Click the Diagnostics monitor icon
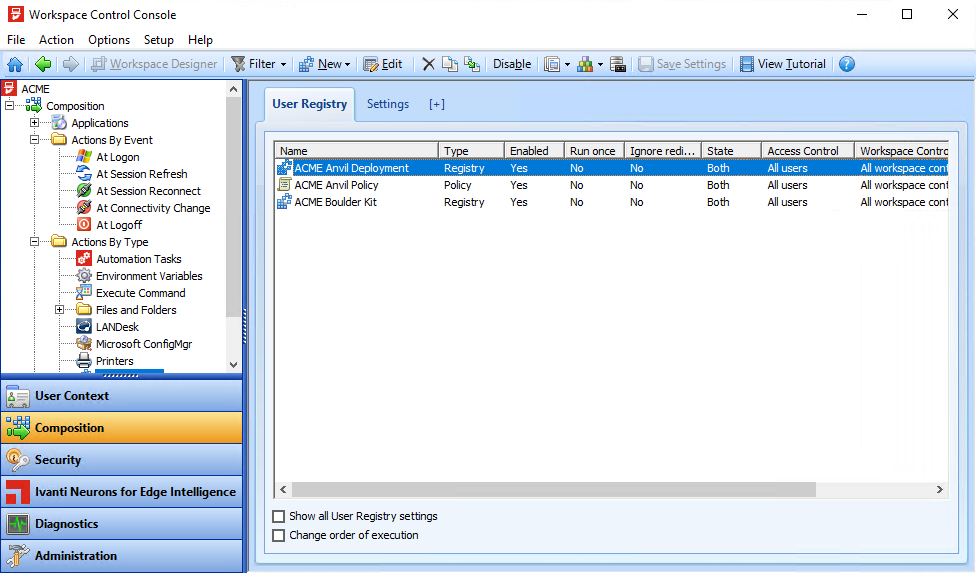Viewport: 976px width, 573px height. (x=17, y=524)
